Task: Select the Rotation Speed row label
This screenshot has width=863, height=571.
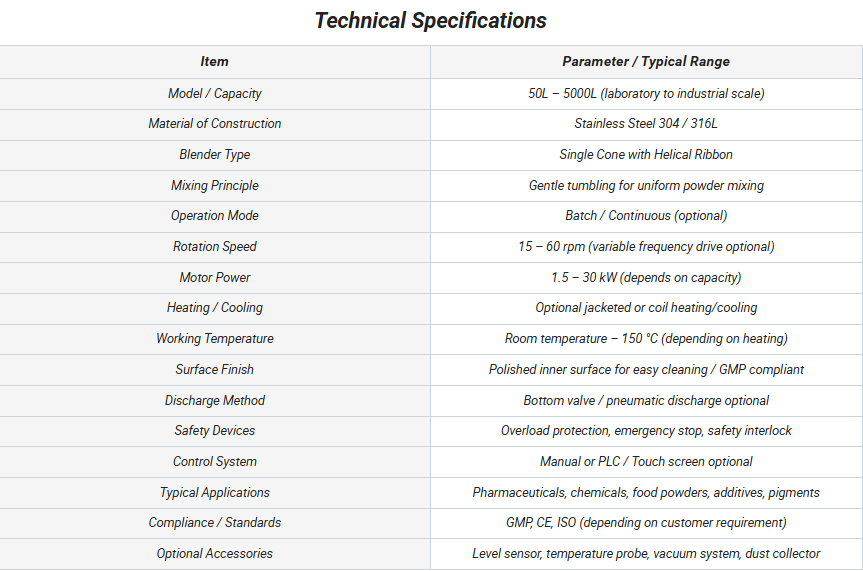Action: [214, 247]
